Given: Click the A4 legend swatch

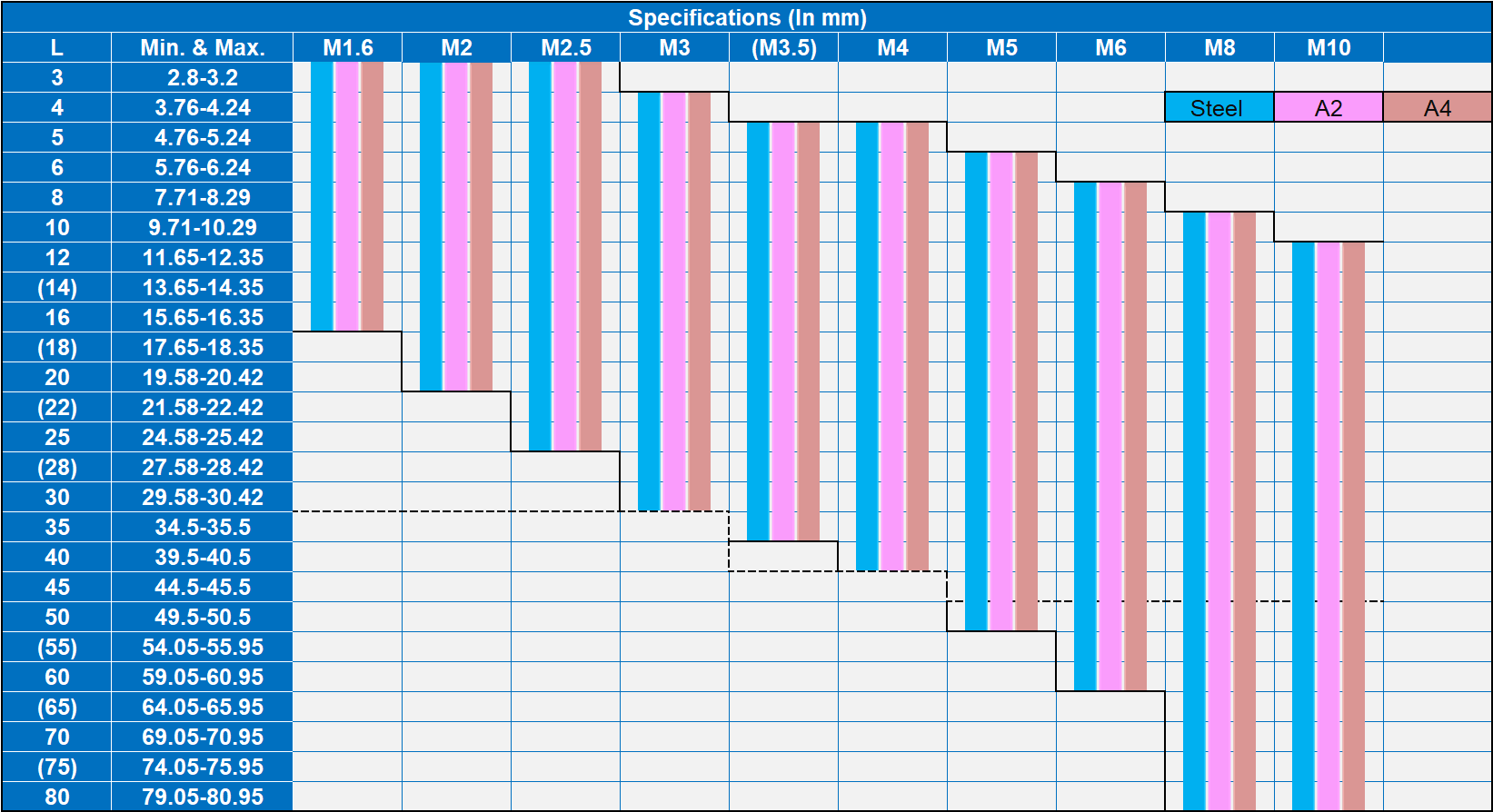Looking at the screenshot, I should tap(1437, 108).
